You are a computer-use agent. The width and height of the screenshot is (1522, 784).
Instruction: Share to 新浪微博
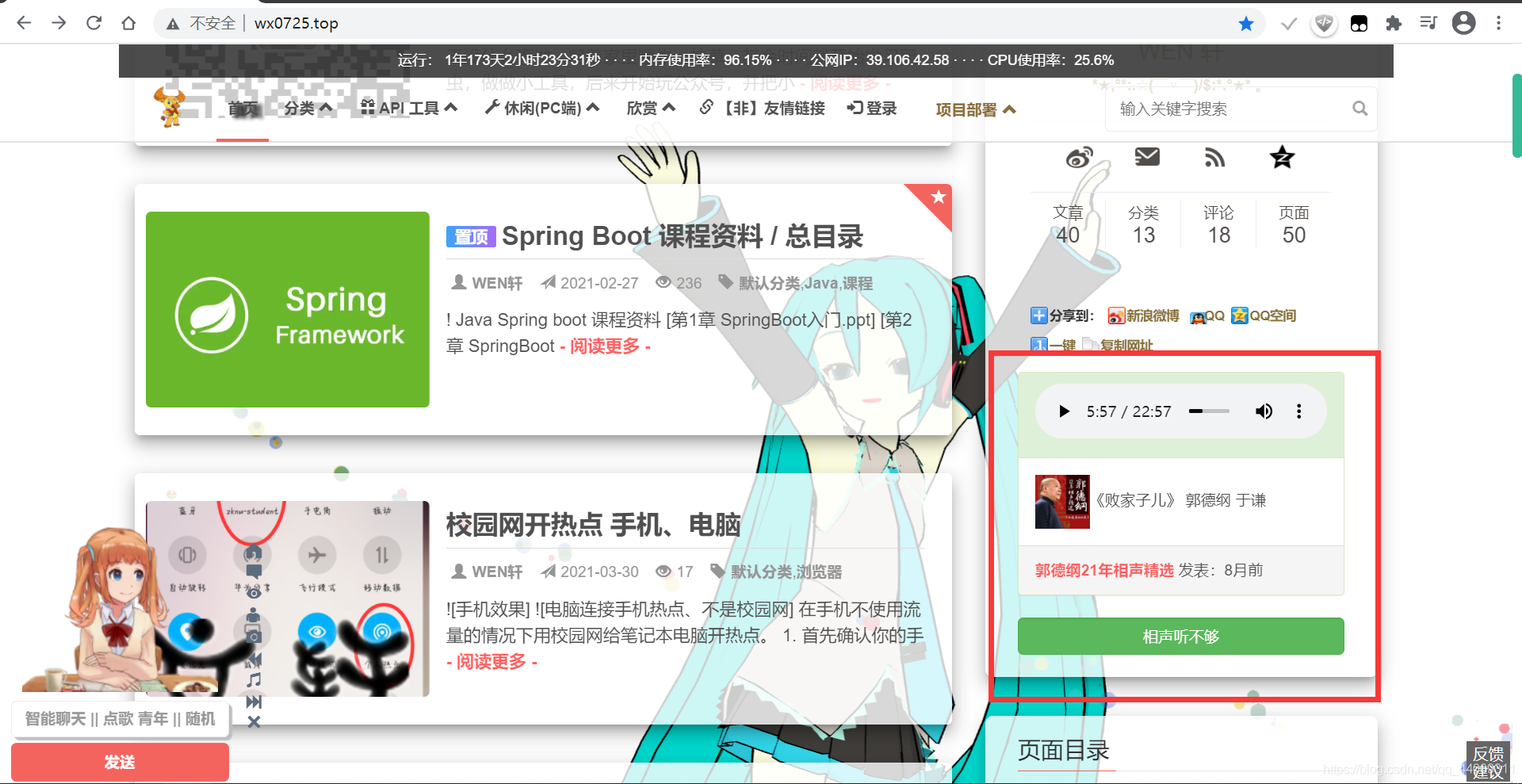click(1144, 316)
